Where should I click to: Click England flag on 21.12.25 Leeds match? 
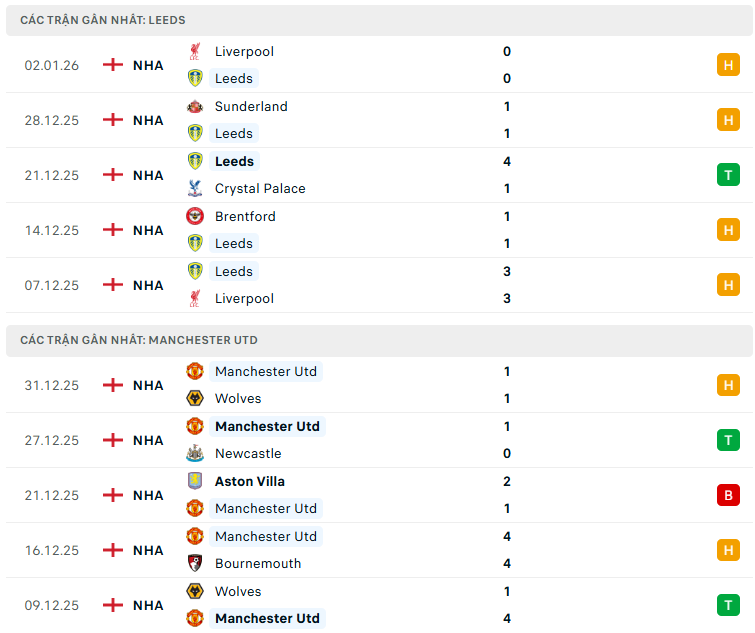113,175
